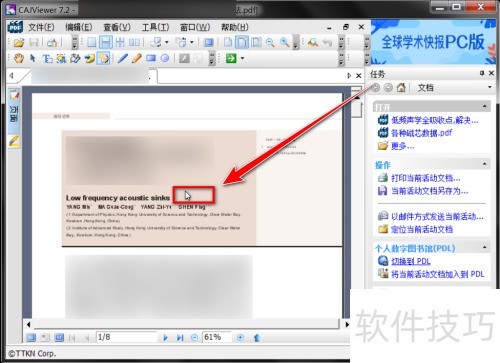The height and width of the screenshot is (363, 500).
Task: Collapse the 个人数字图书馆(PDL) section
Action: (484, 247)
